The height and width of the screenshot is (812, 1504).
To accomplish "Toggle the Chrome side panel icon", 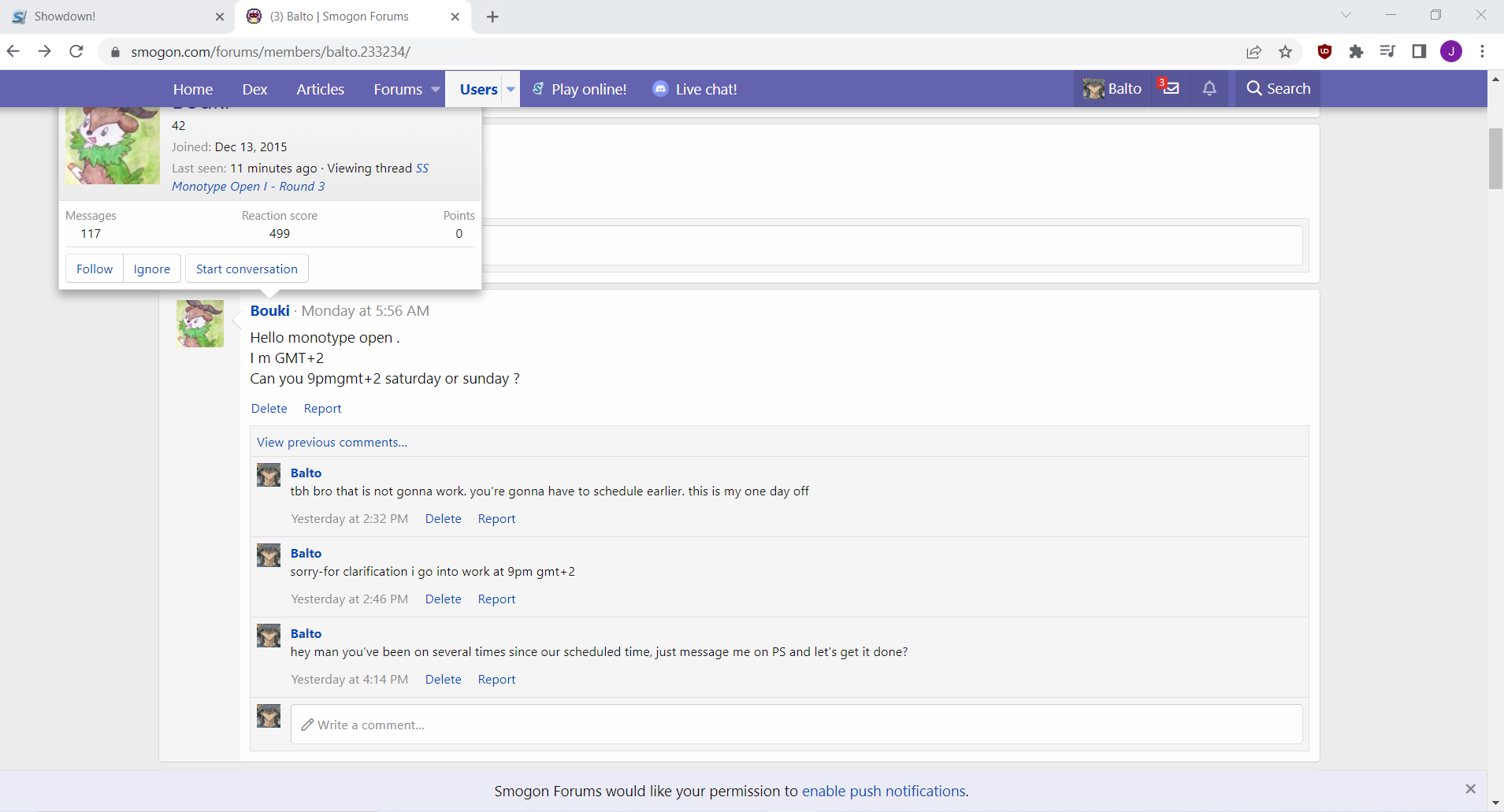I will click(x=1419, y=52).
